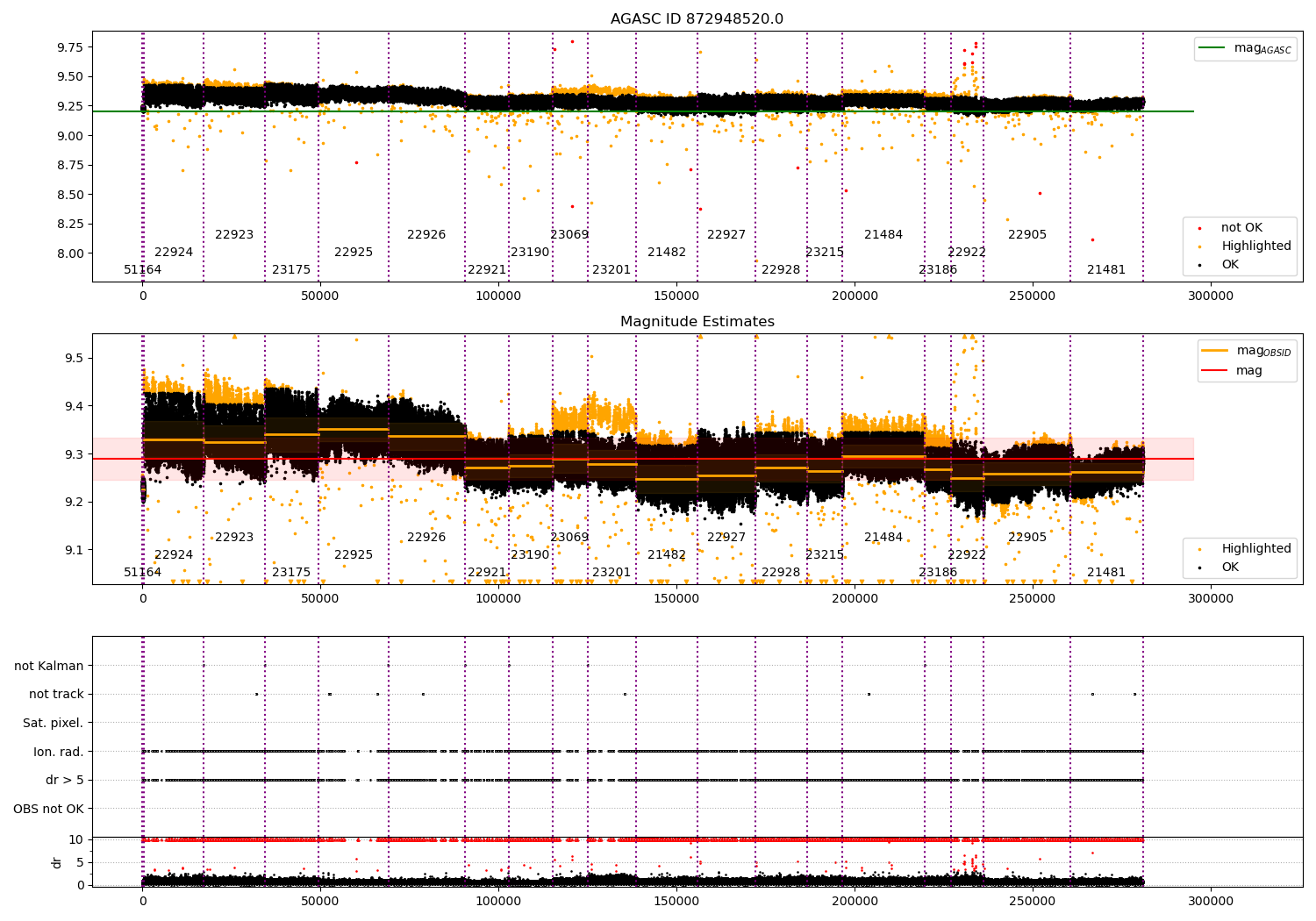Click the 'Magnitude Estimates' plot title

[x=697, y=322]
